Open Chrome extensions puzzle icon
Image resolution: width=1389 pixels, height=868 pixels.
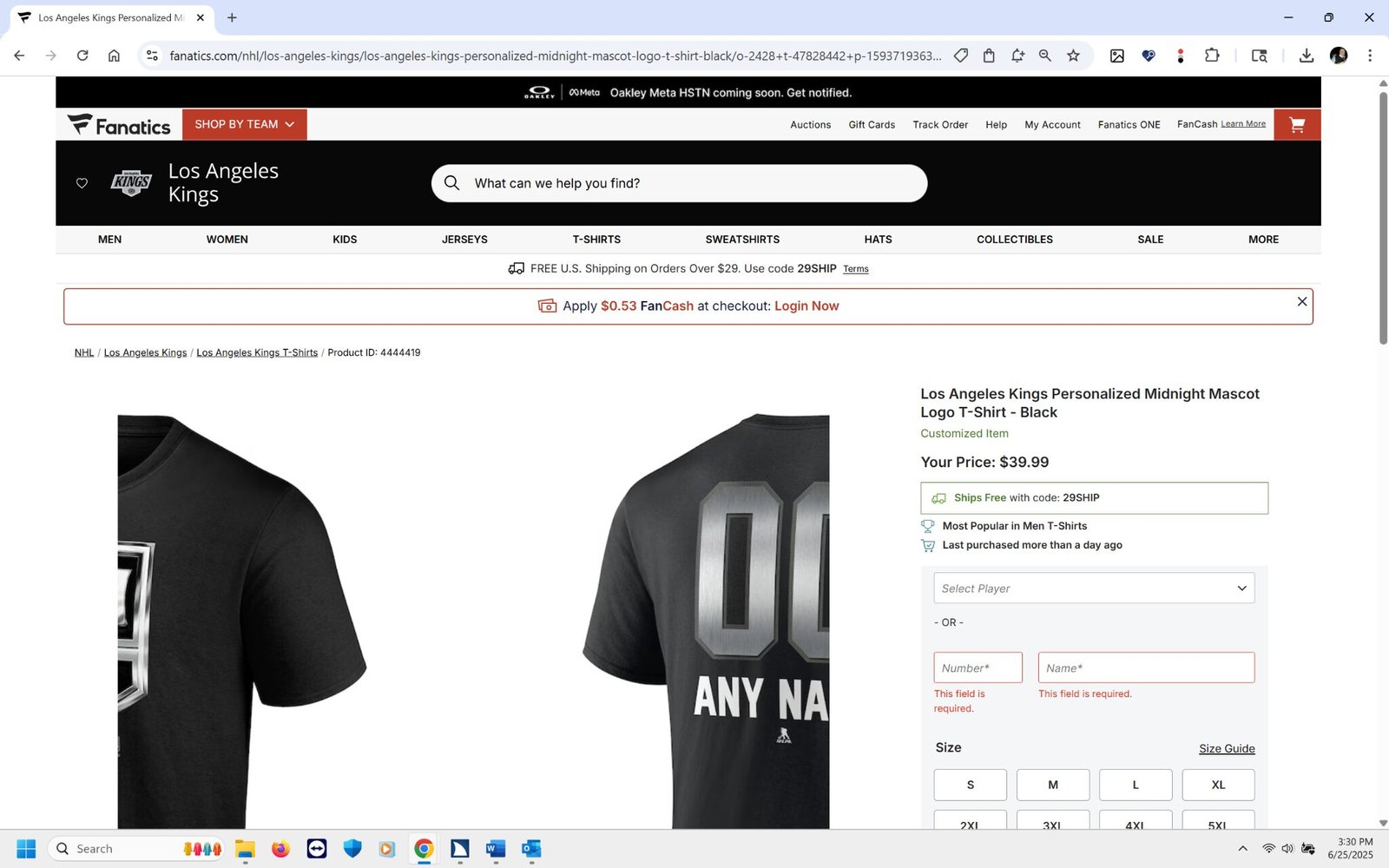[x=1212, y=56]
